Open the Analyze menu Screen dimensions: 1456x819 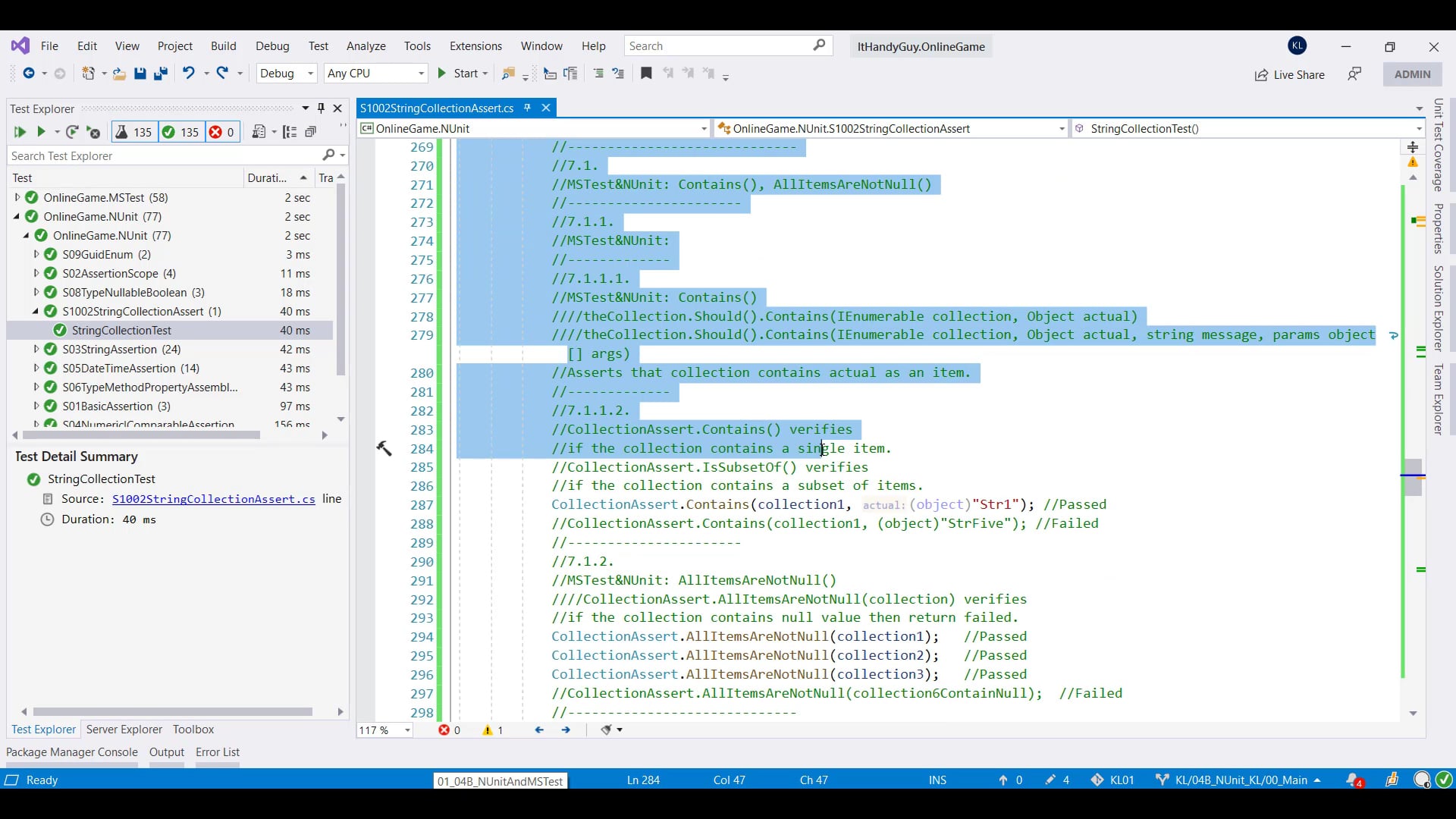[x=366, y=46]
